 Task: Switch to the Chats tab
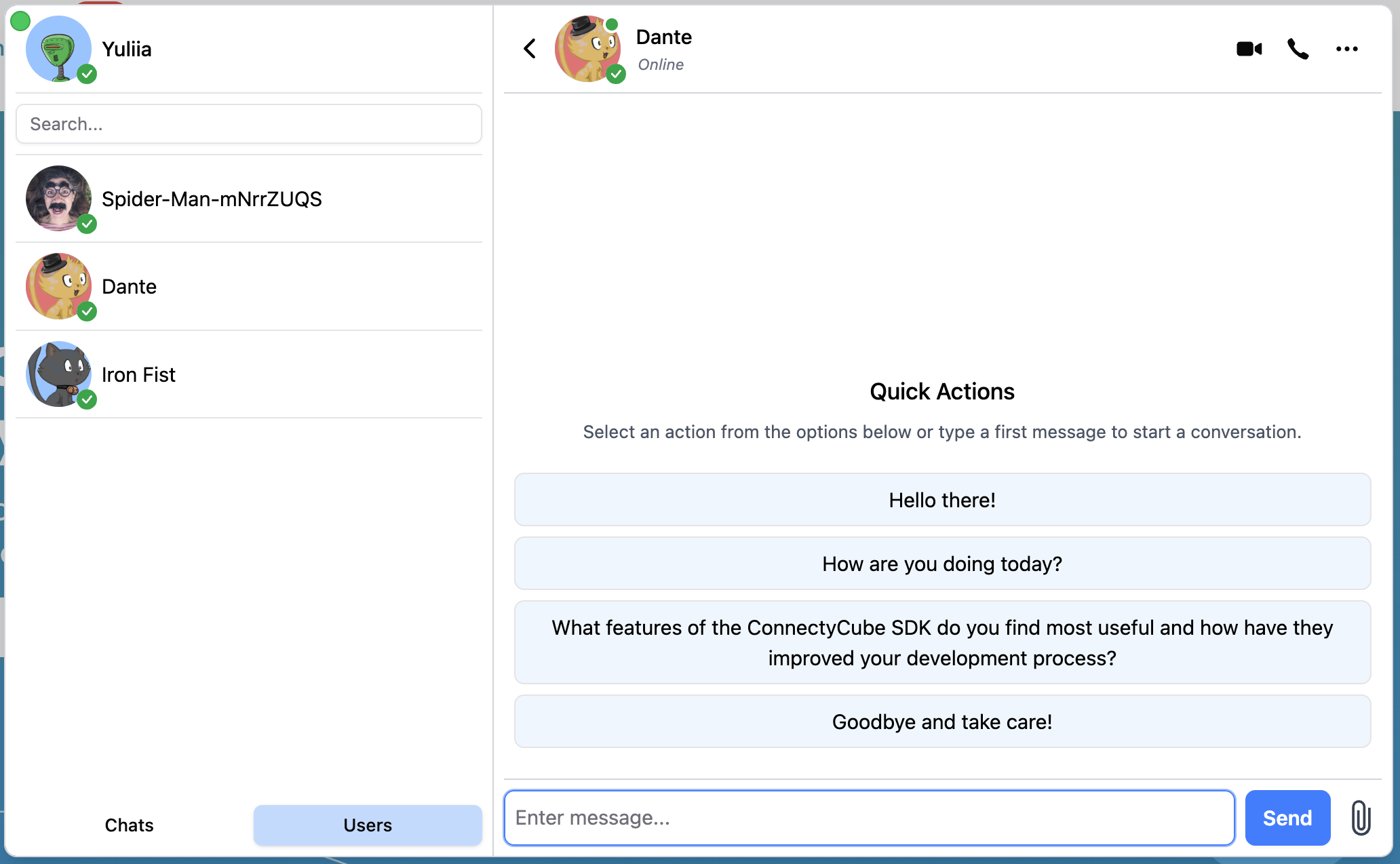tap(129, 825)
